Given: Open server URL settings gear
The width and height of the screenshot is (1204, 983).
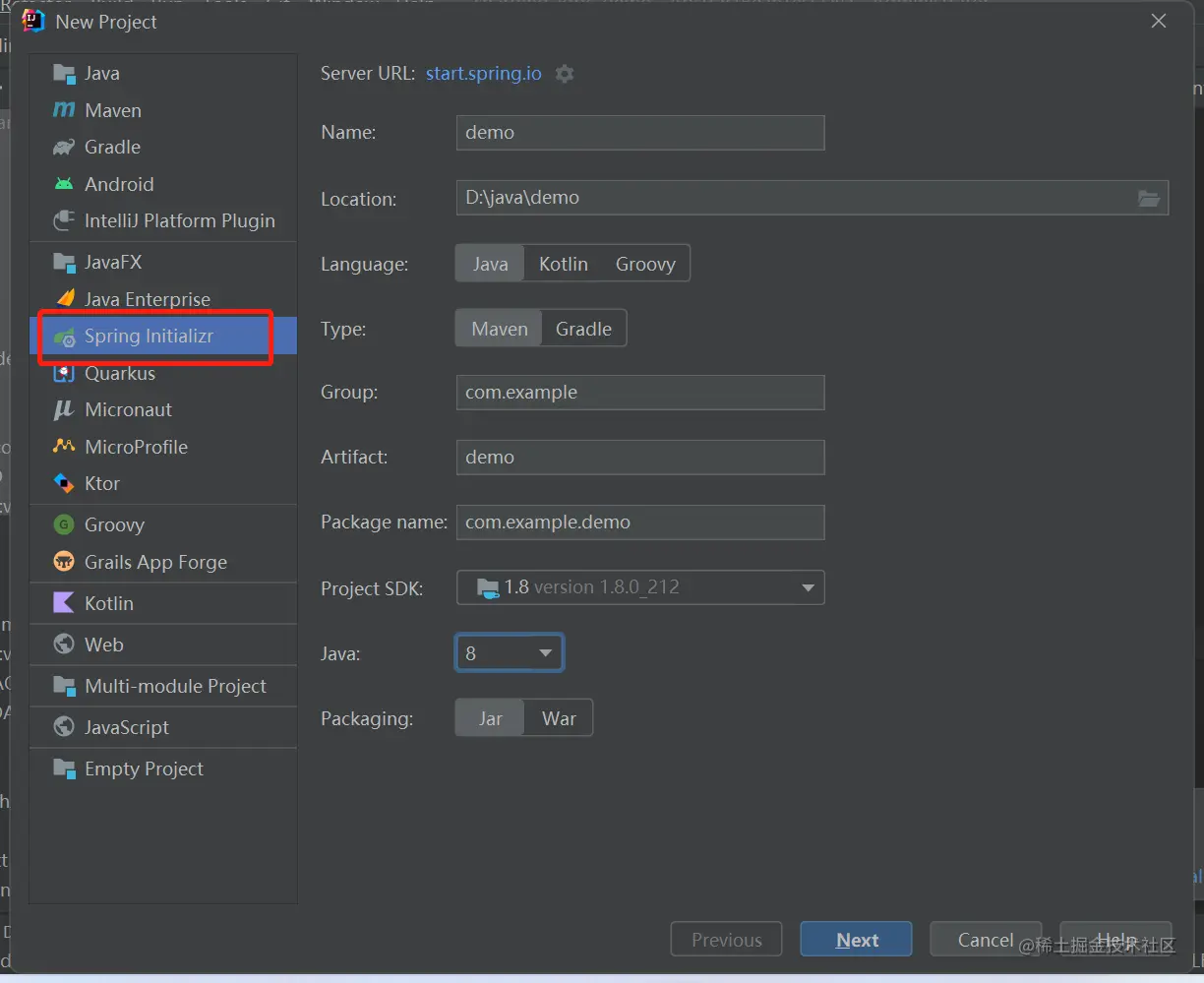Looking at the screenshot, I should pos(565,74).
